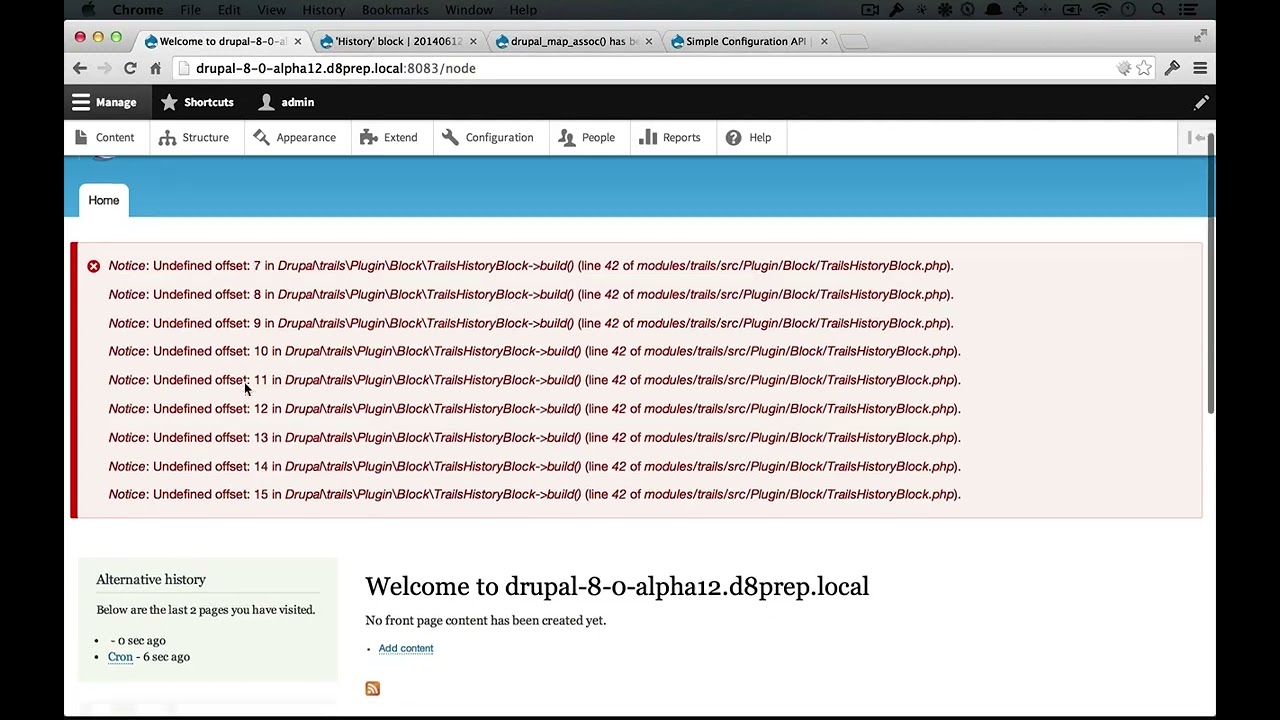Click the Welcome to drupal-8-0-alpha12 heading
Image resolution: width=1280 pixels, height=720 pixels.
tap(617, 586)
